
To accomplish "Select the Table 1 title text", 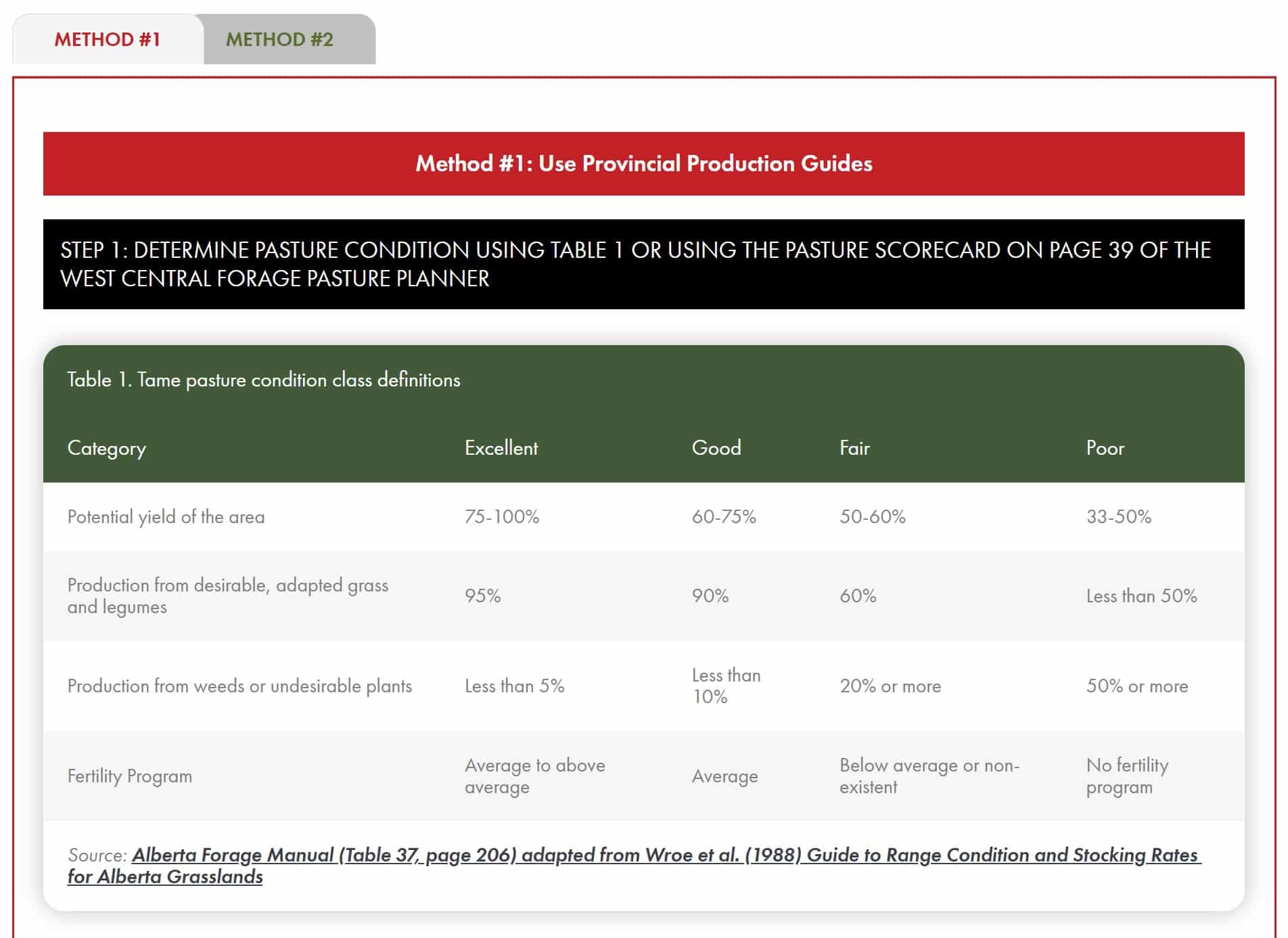I will pos(262,380).
